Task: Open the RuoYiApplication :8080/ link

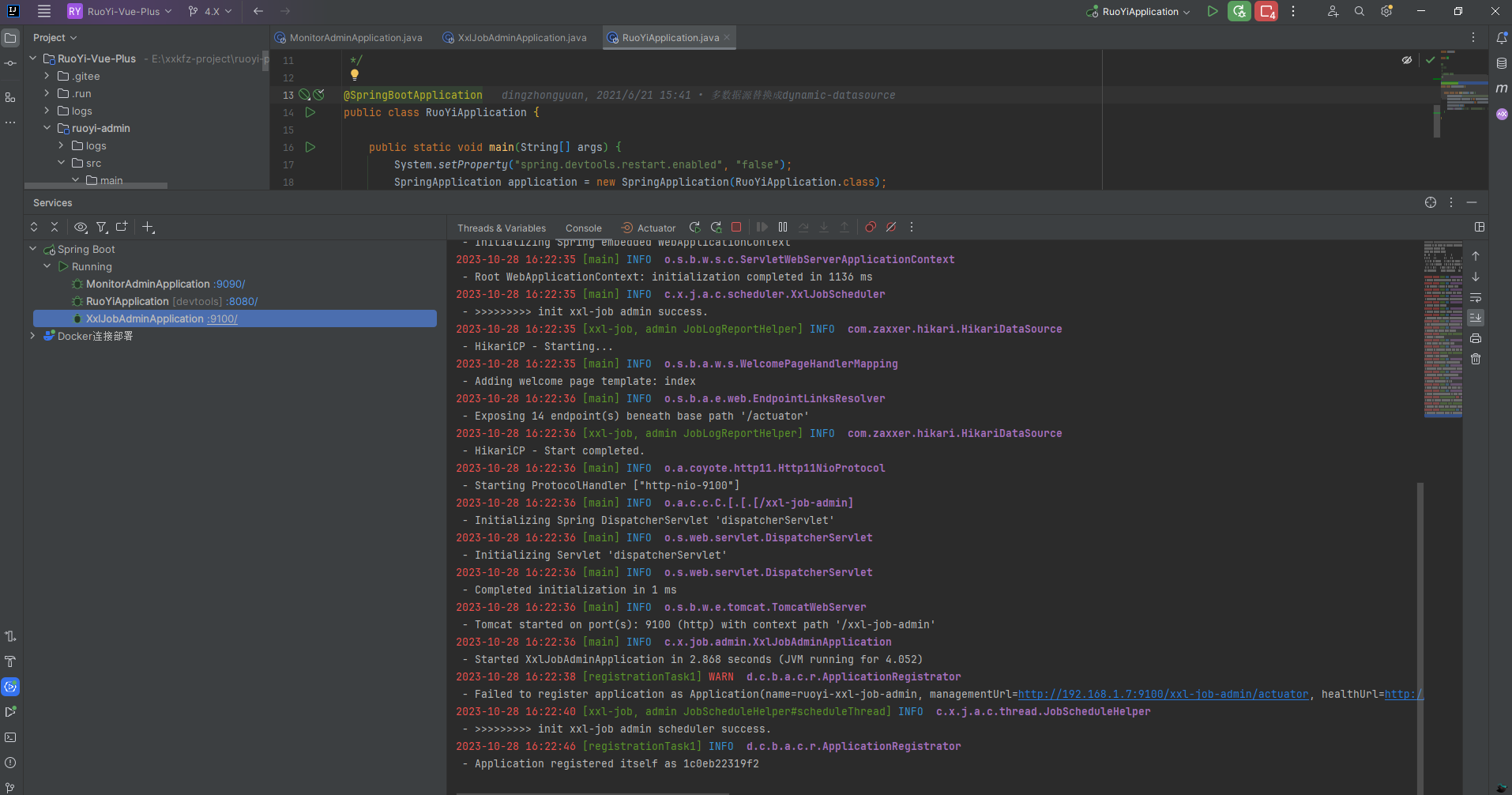Action: pos(243,301)
